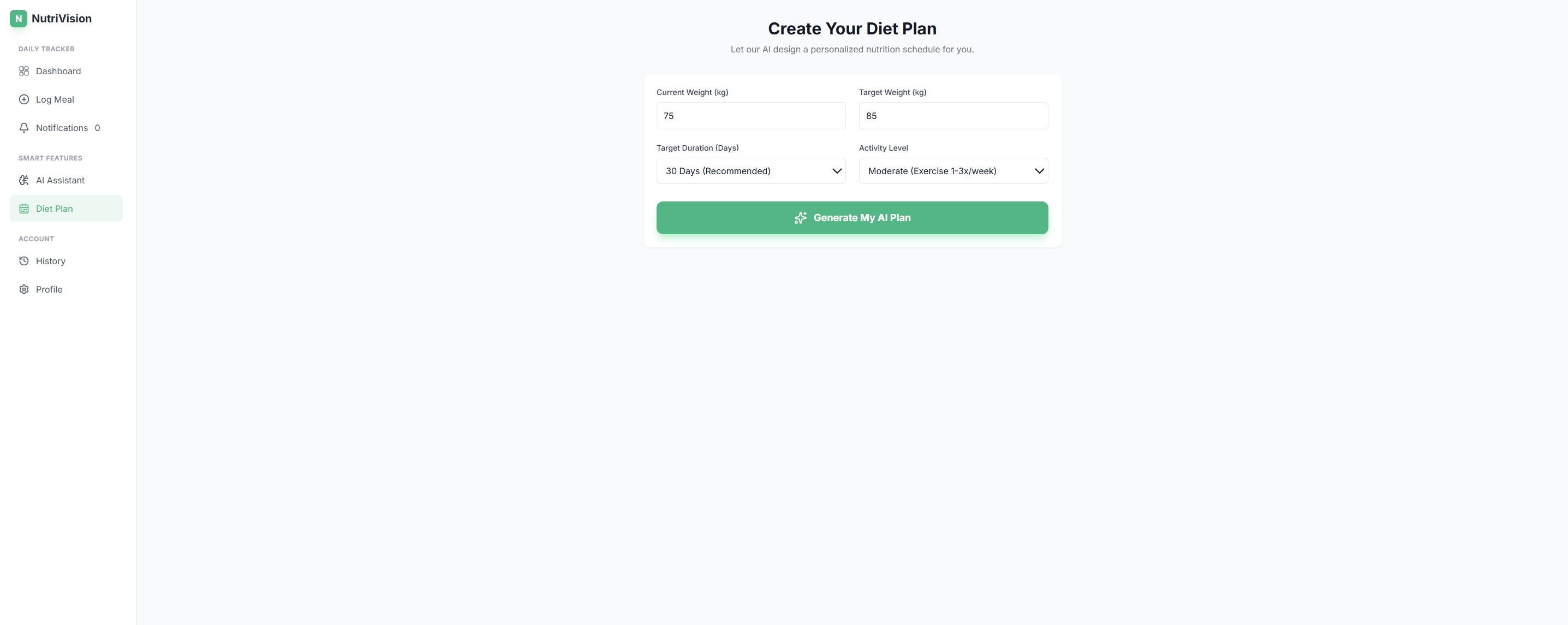1568x625 pixels.
Task: Select the Log Meal plus icon
Action: point(23,99)
